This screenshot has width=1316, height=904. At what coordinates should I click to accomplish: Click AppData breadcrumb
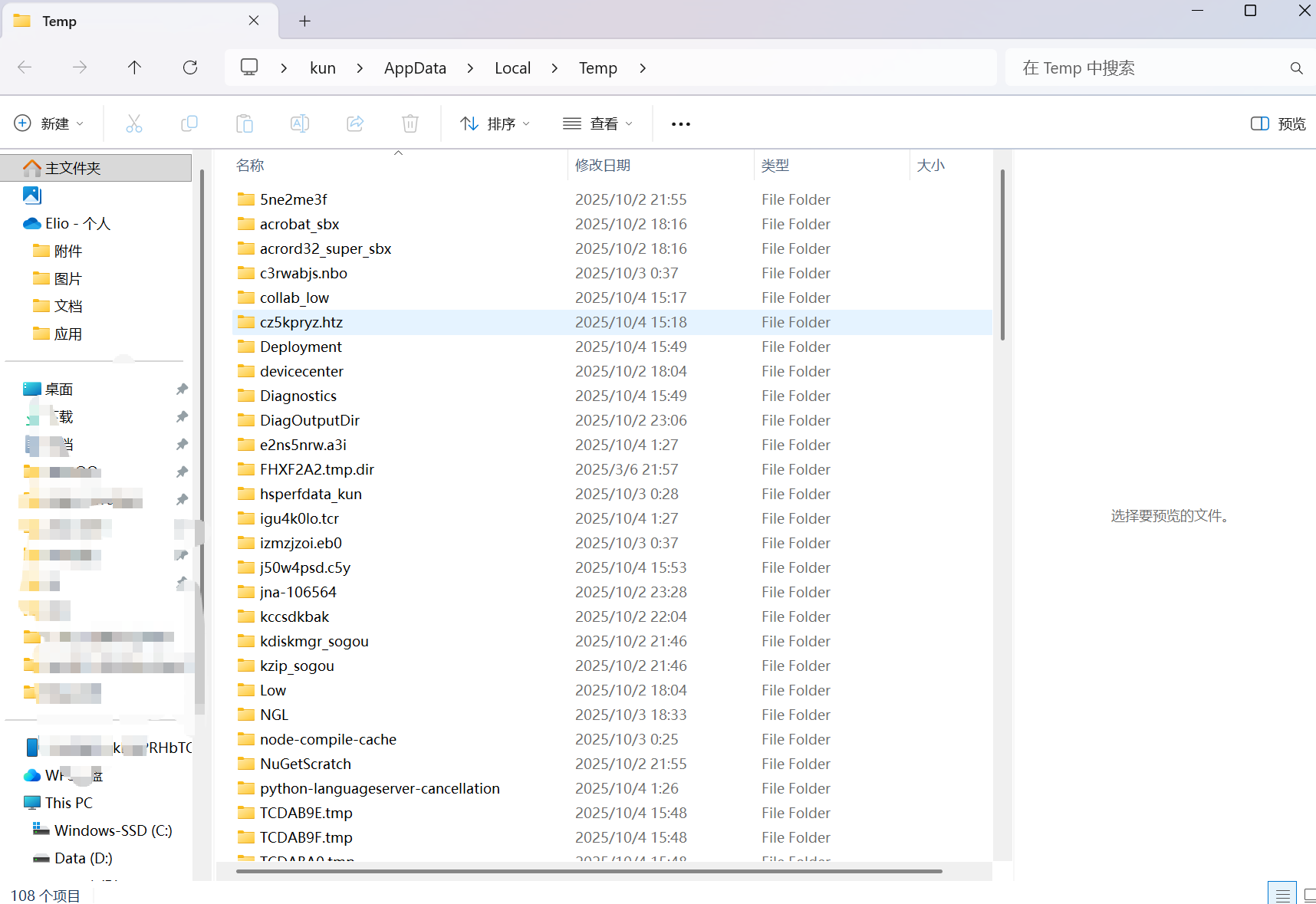[415, 68]
